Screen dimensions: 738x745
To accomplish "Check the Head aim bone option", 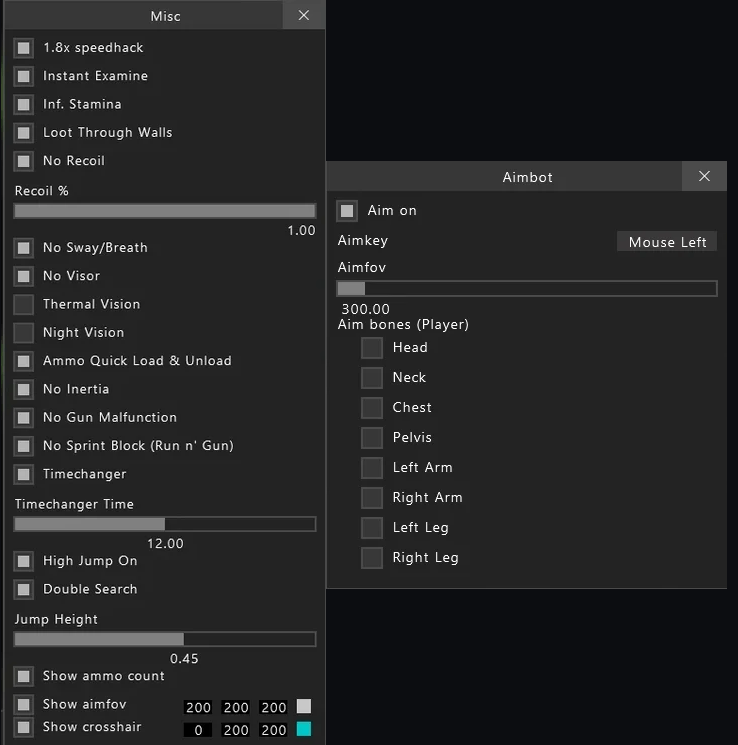I will 372,348.
